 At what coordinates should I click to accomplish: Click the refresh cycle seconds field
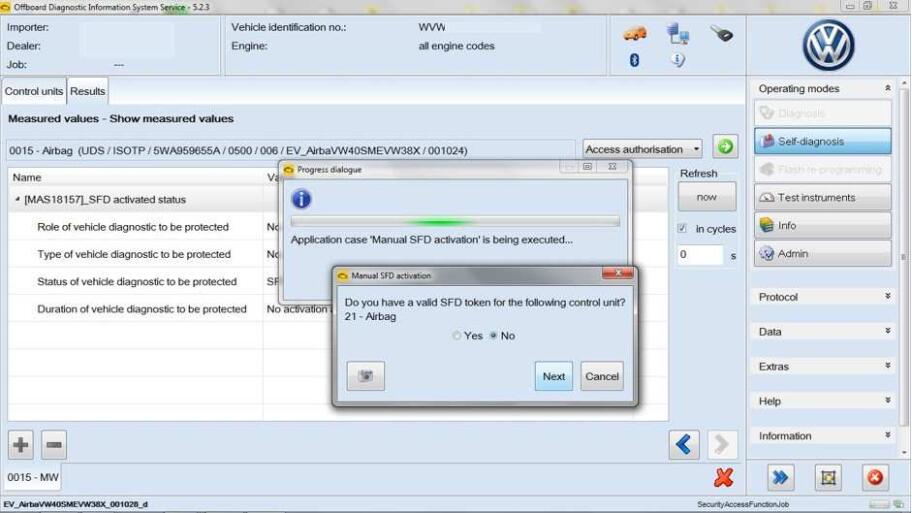pyautogui.click(x=700, y=255)
